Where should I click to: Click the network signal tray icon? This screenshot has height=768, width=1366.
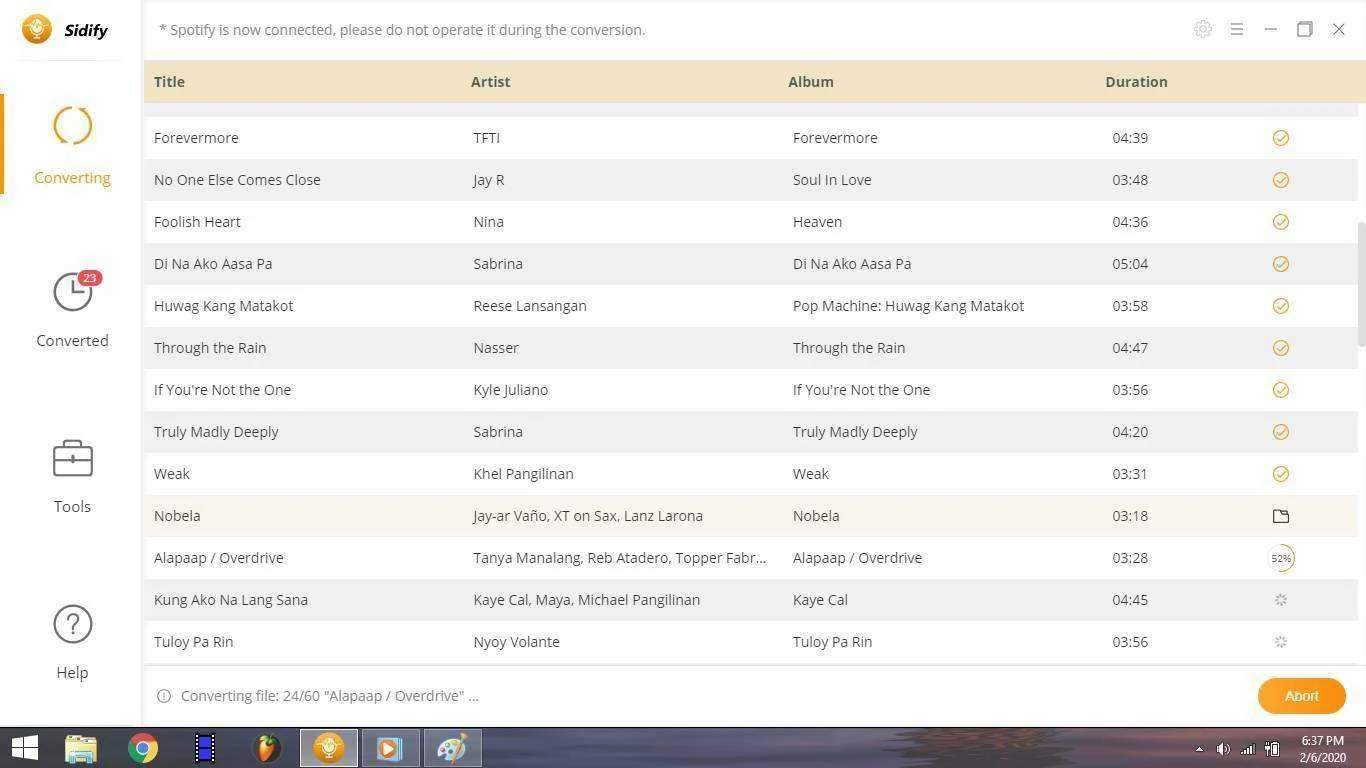tap(1247, 749)
